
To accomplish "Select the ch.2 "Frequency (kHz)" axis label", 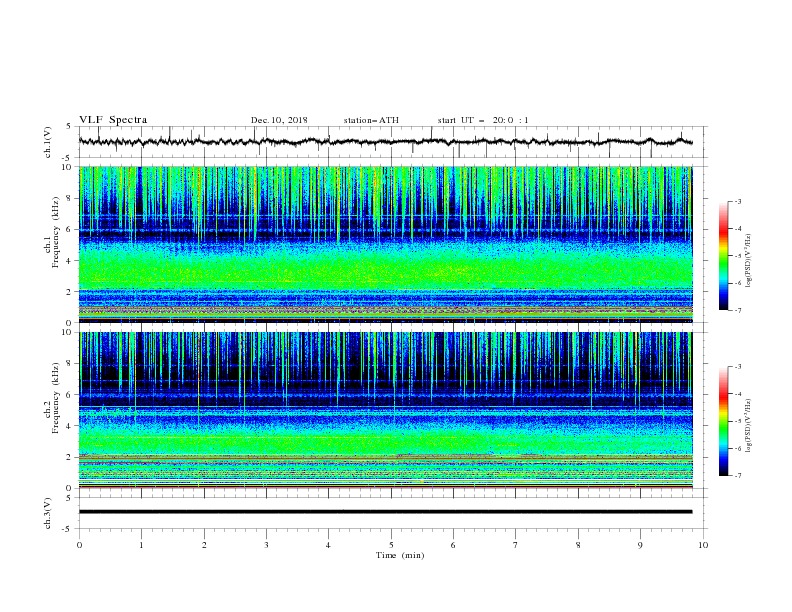I will tap(56, 398).
